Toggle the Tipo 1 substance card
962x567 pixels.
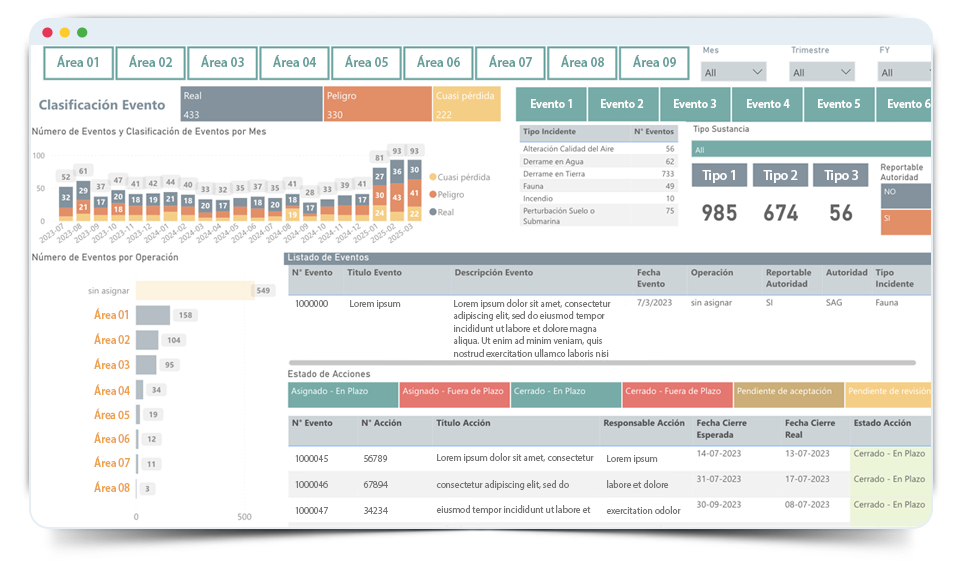tap(719, 176)
